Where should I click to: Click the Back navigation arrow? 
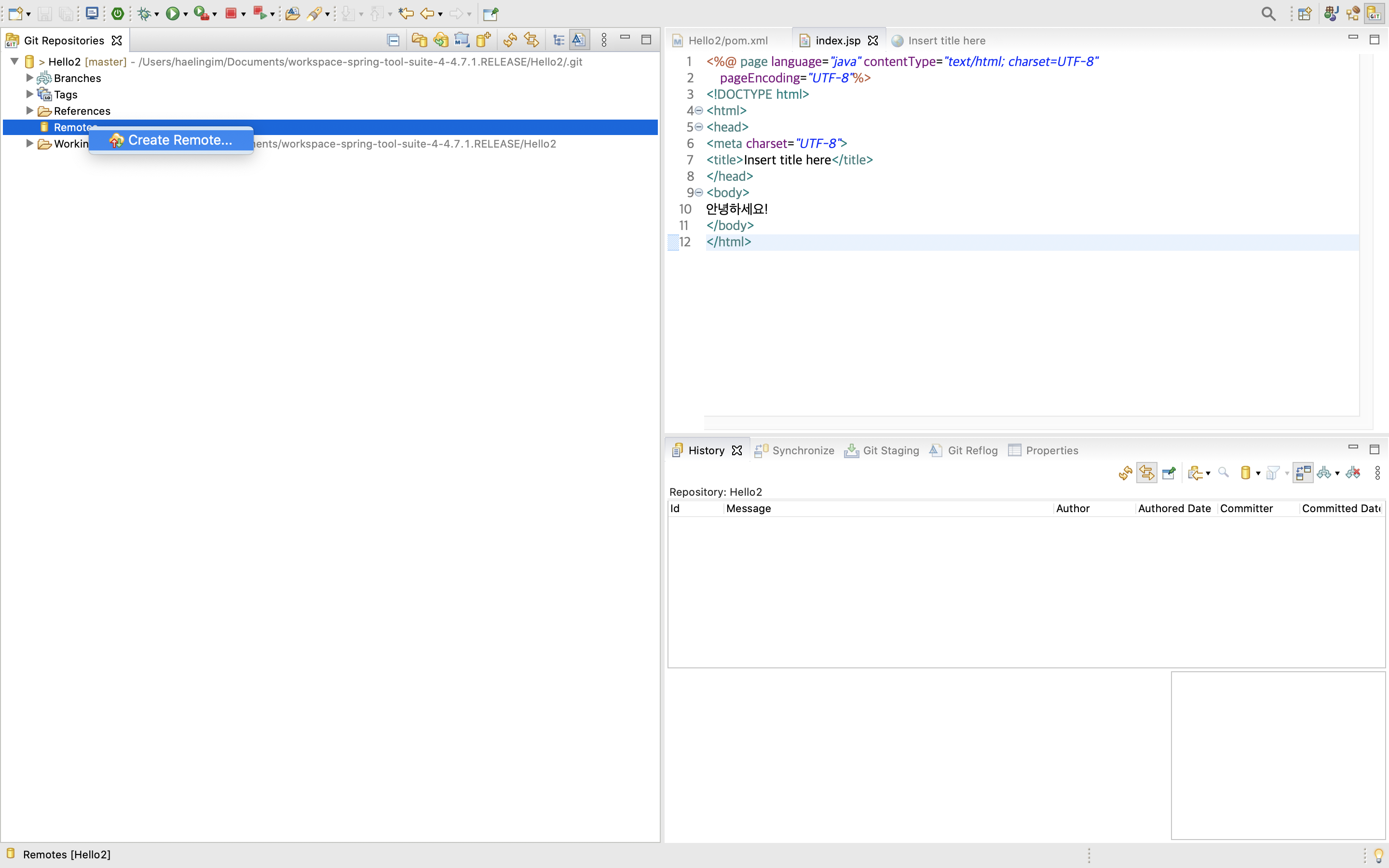[x=427, y=13]
